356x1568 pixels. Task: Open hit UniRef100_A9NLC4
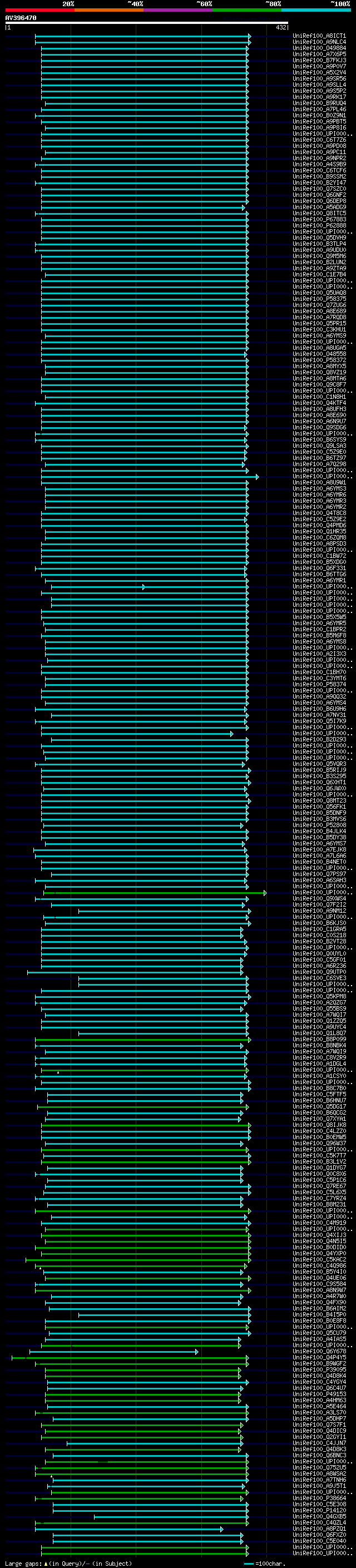pos(319,42)
